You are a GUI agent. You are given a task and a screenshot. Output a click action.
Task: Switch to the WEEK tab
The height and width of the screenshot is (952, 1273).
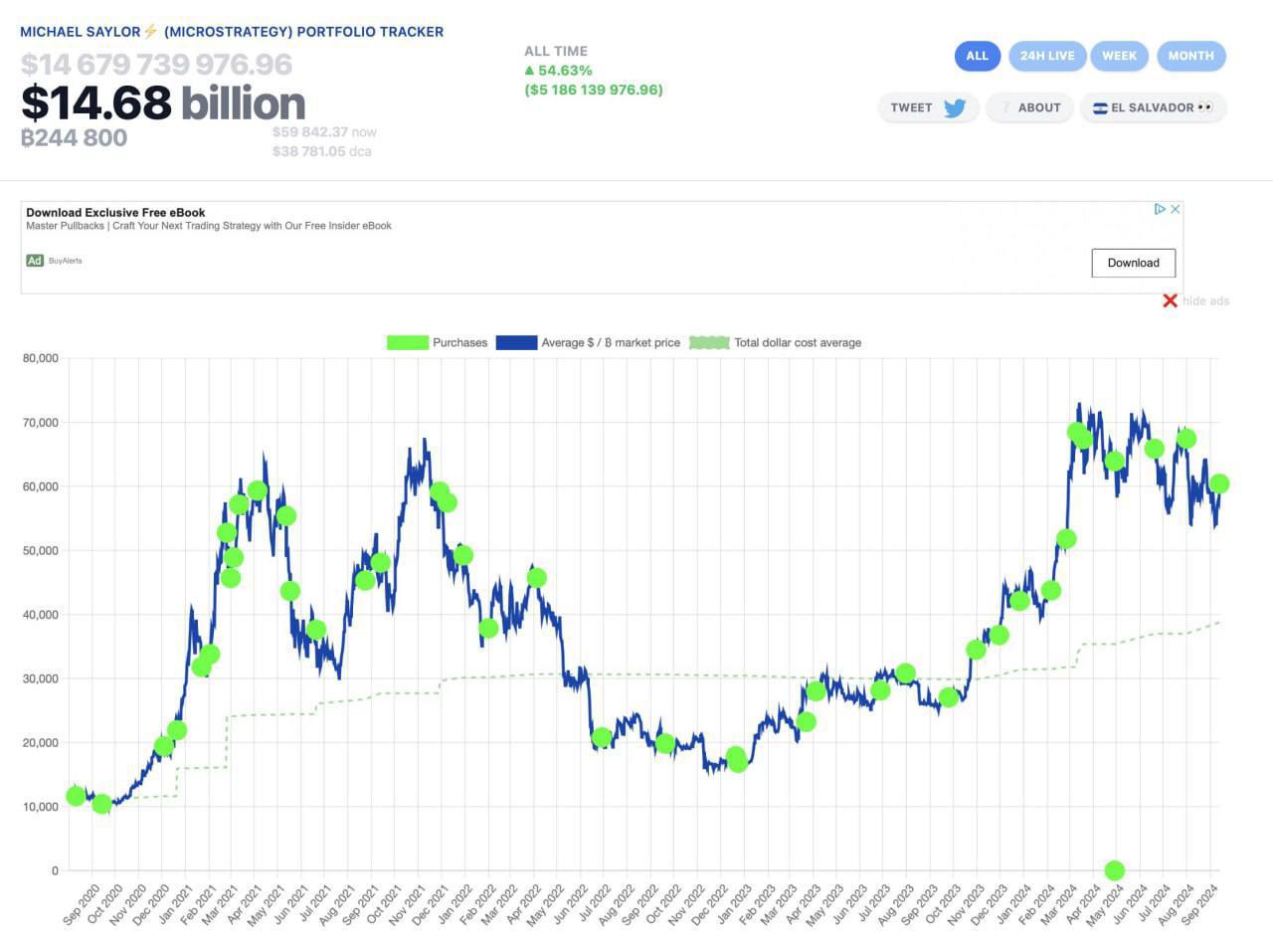[1119, 56]
